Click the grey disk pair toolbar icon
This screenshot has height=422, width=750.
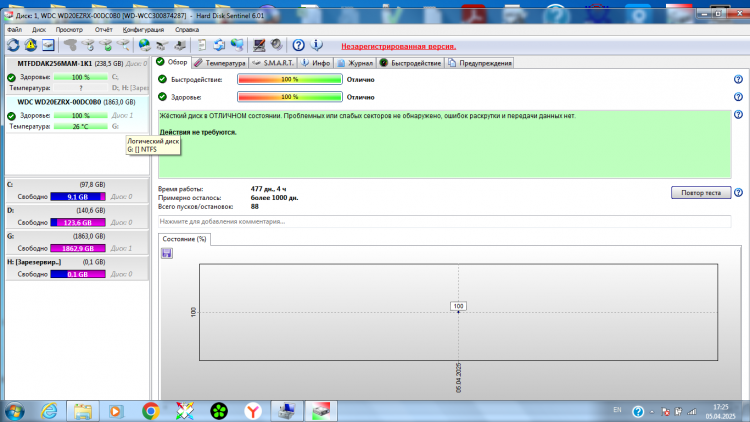[162, 45]
